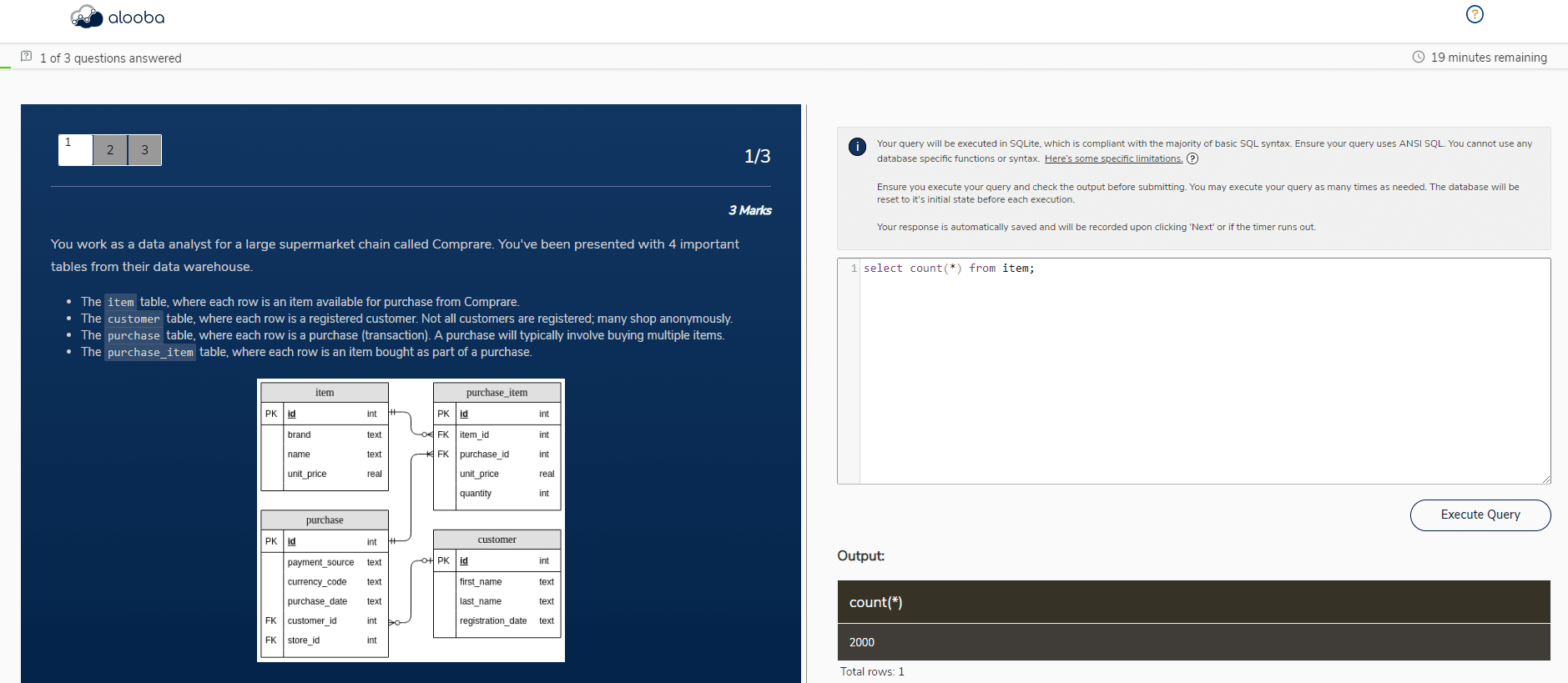Run the query with Execute Query
This screenshot has height=683, width=1568.
[1480, 515]
